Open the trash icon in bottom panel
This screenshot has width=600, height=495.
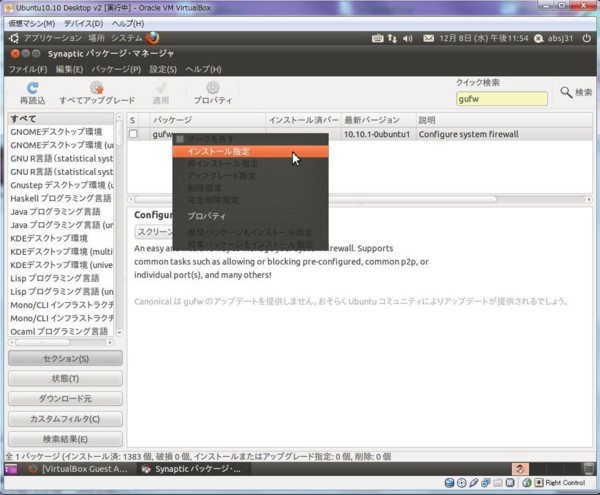(589, 469)
